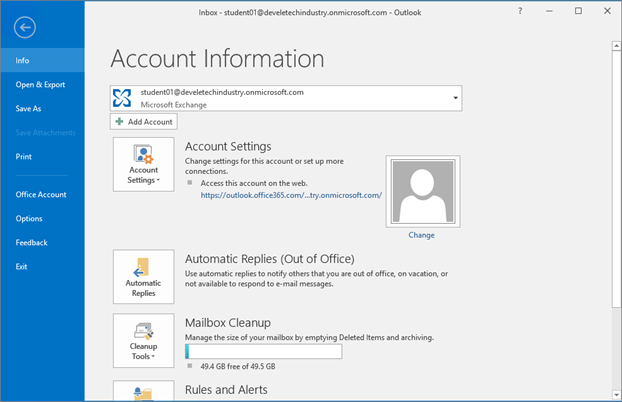Select Feedback in the sidebar
Image resolution: width=622 pixels, height=402 pixels.
[x=31, y=242]
